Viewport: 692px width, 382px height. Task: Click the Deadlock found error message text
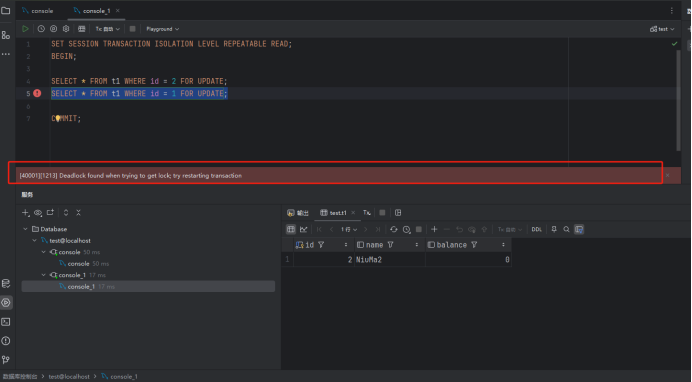pos(131,176)
